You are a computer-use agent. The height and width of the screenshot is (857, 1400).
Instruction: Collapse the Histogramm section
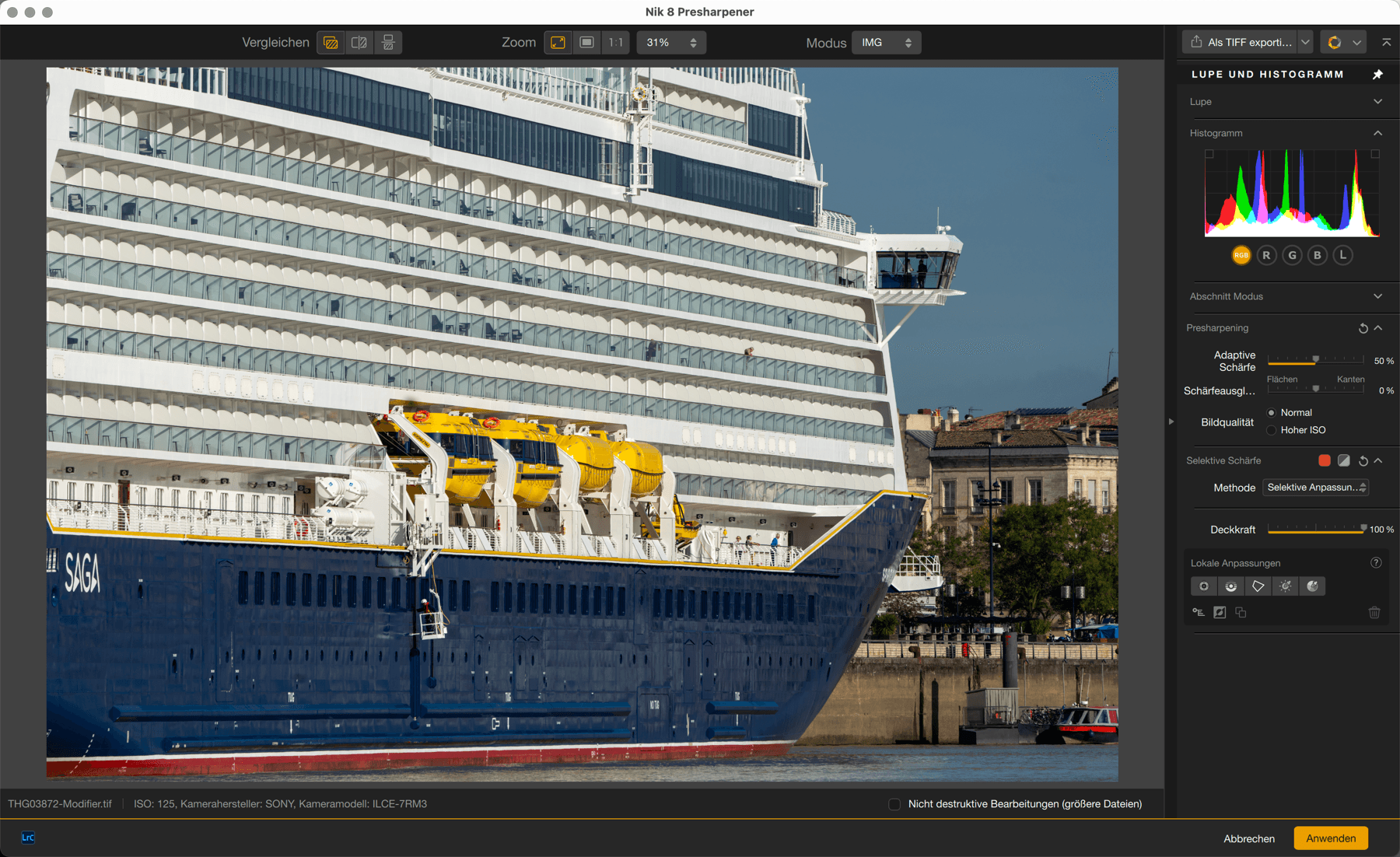[1377, 133]
